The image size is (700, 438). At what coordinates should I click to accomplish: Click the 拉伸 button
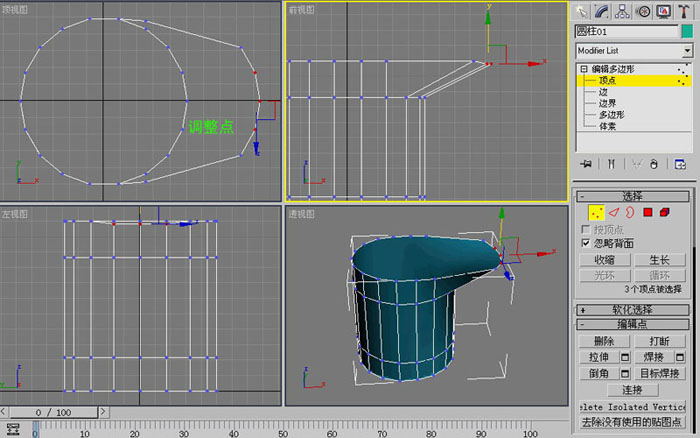(x=599, y=357)
